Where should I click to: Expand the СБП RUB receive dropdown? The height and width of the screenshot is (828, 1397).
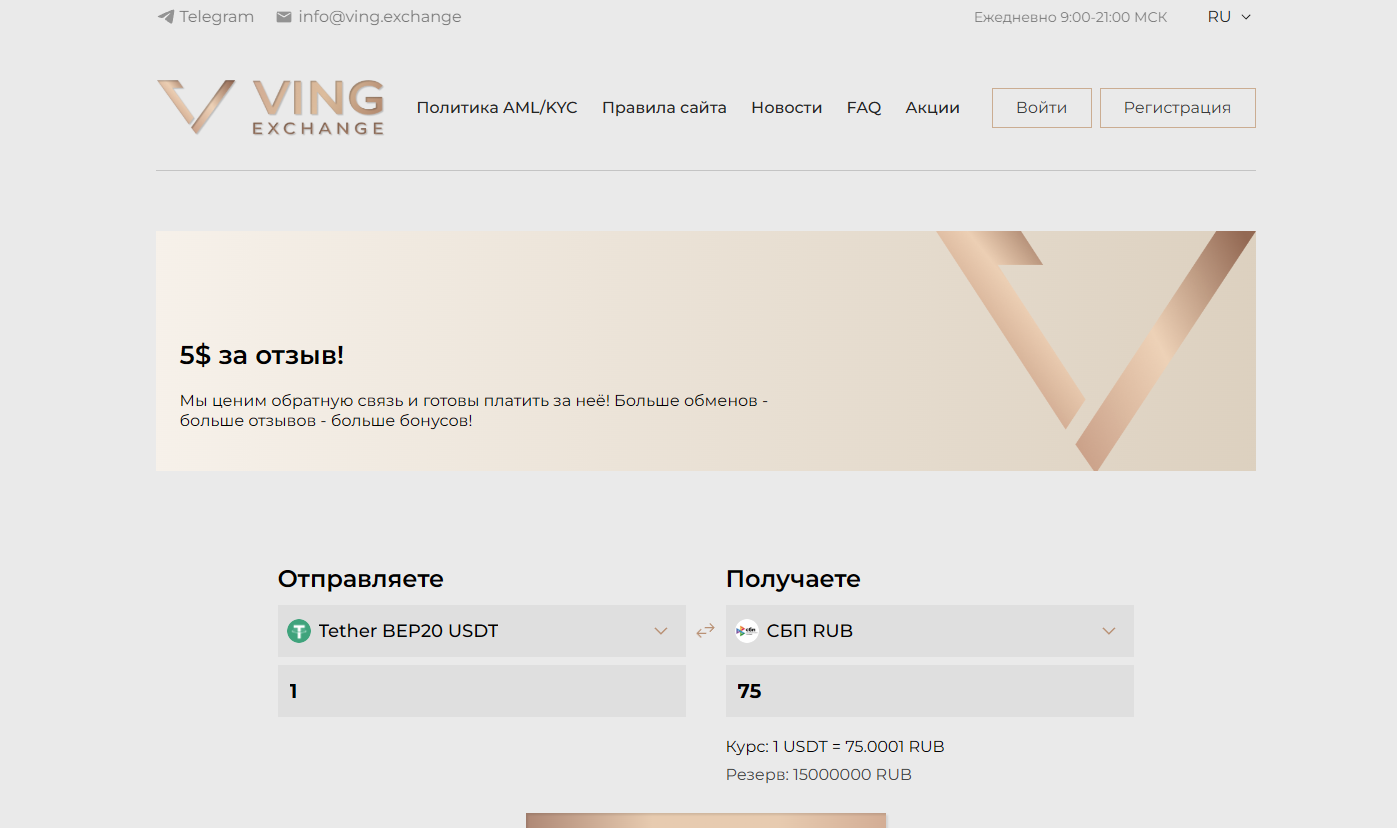pos(930,631)
